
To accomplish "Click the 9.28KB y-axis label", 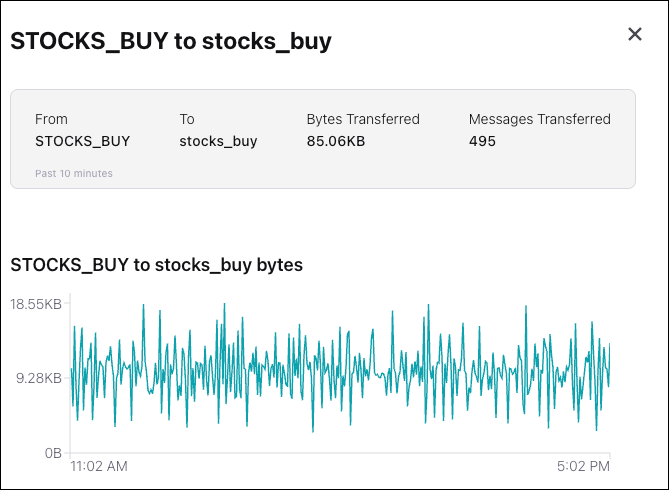I will tap(39, 378).
